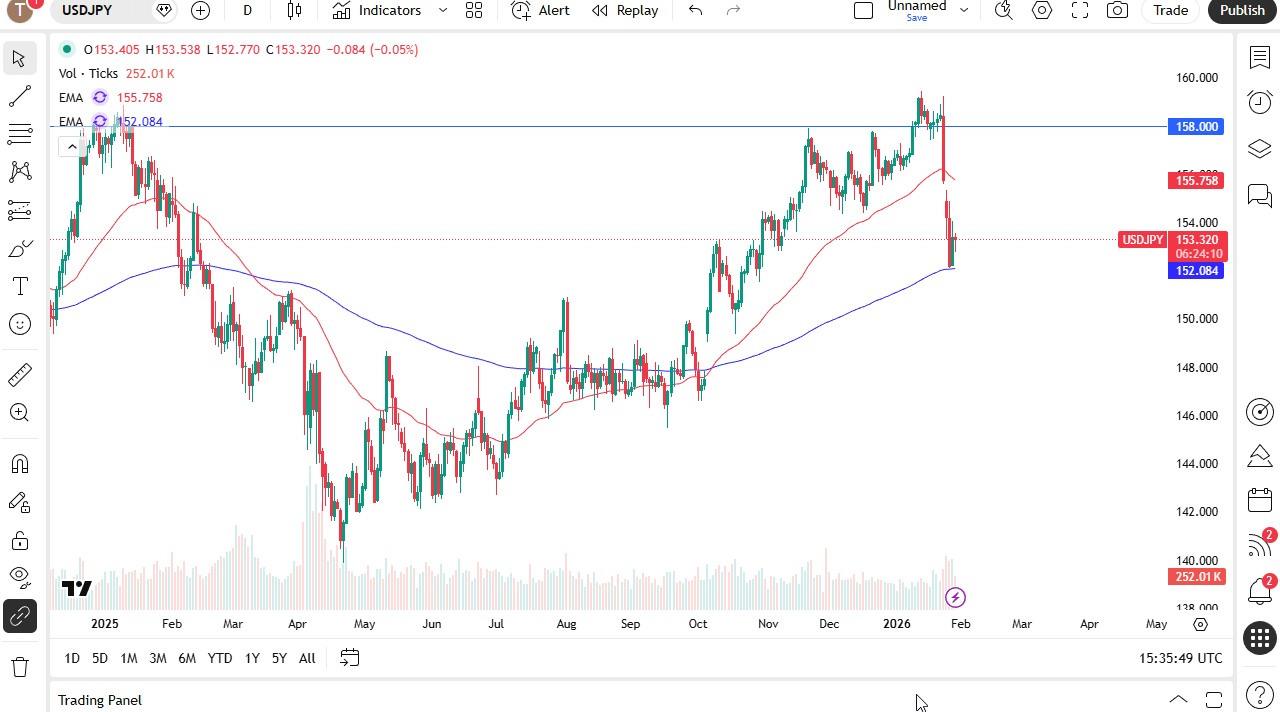Open the chart interval dropdown

(247, 10)
